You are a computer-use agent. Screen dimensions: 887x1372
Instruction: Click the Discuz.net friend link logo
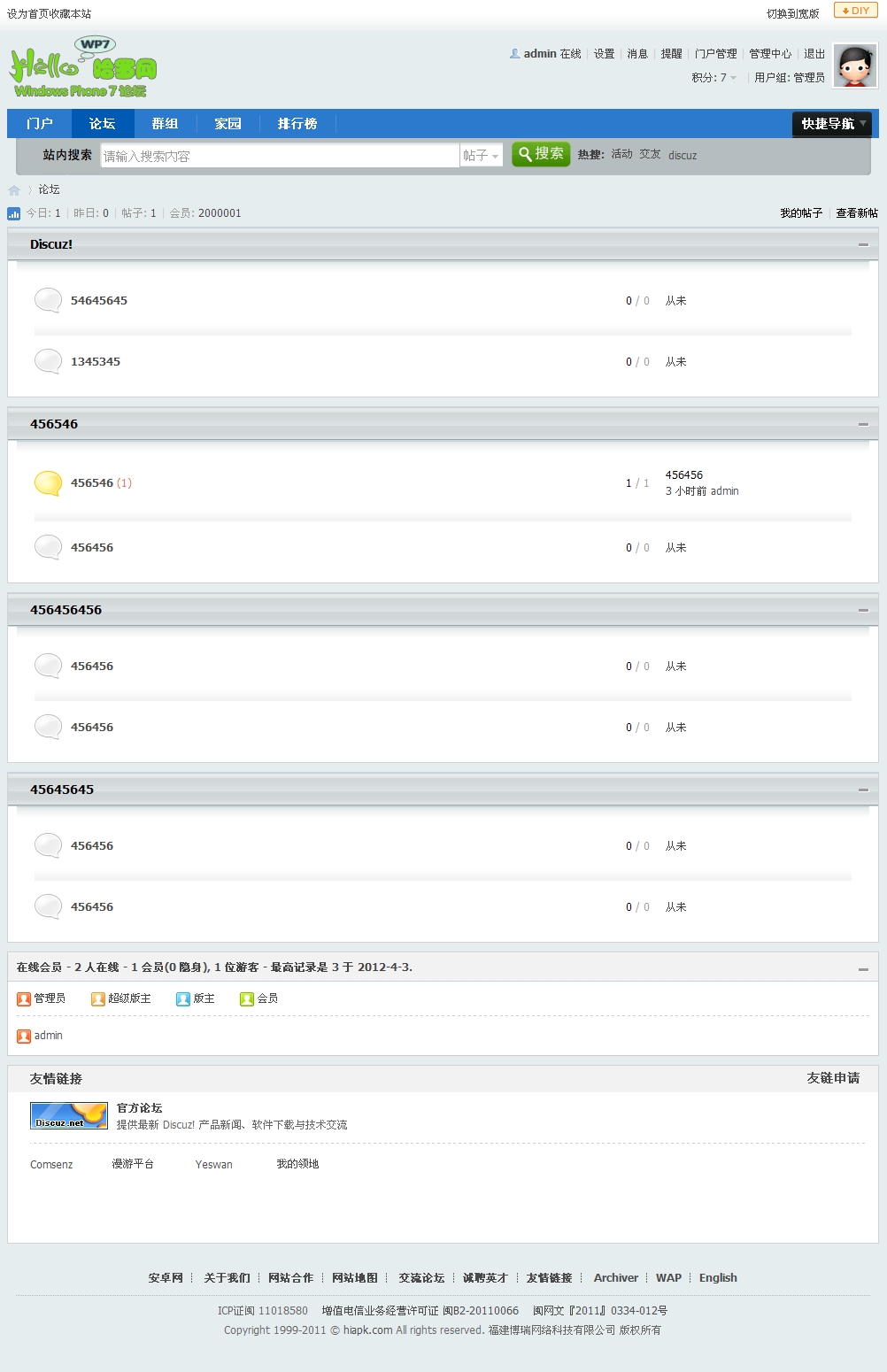(69, 1116)
